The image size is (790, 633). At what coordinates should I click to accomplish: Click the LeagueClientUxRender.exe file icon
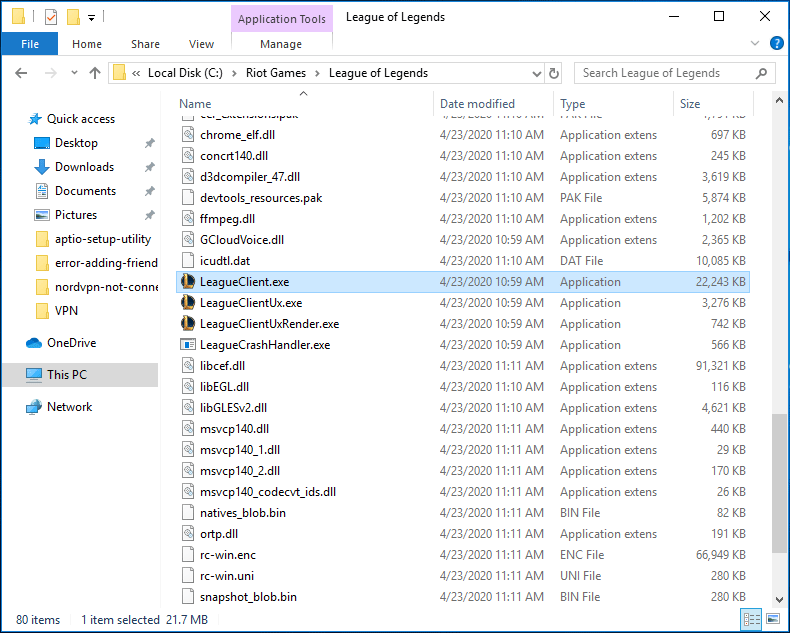pyautogui.click(x=188, y=324)
